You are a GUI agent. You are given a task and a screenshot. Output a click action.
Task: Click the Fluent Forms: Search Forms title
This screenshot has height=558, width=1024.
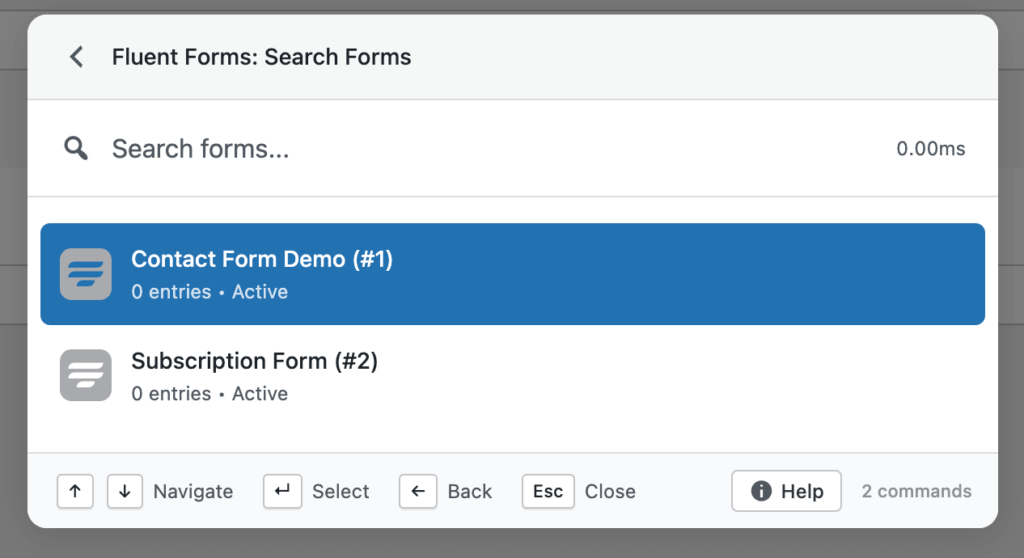tap(261, 57)
